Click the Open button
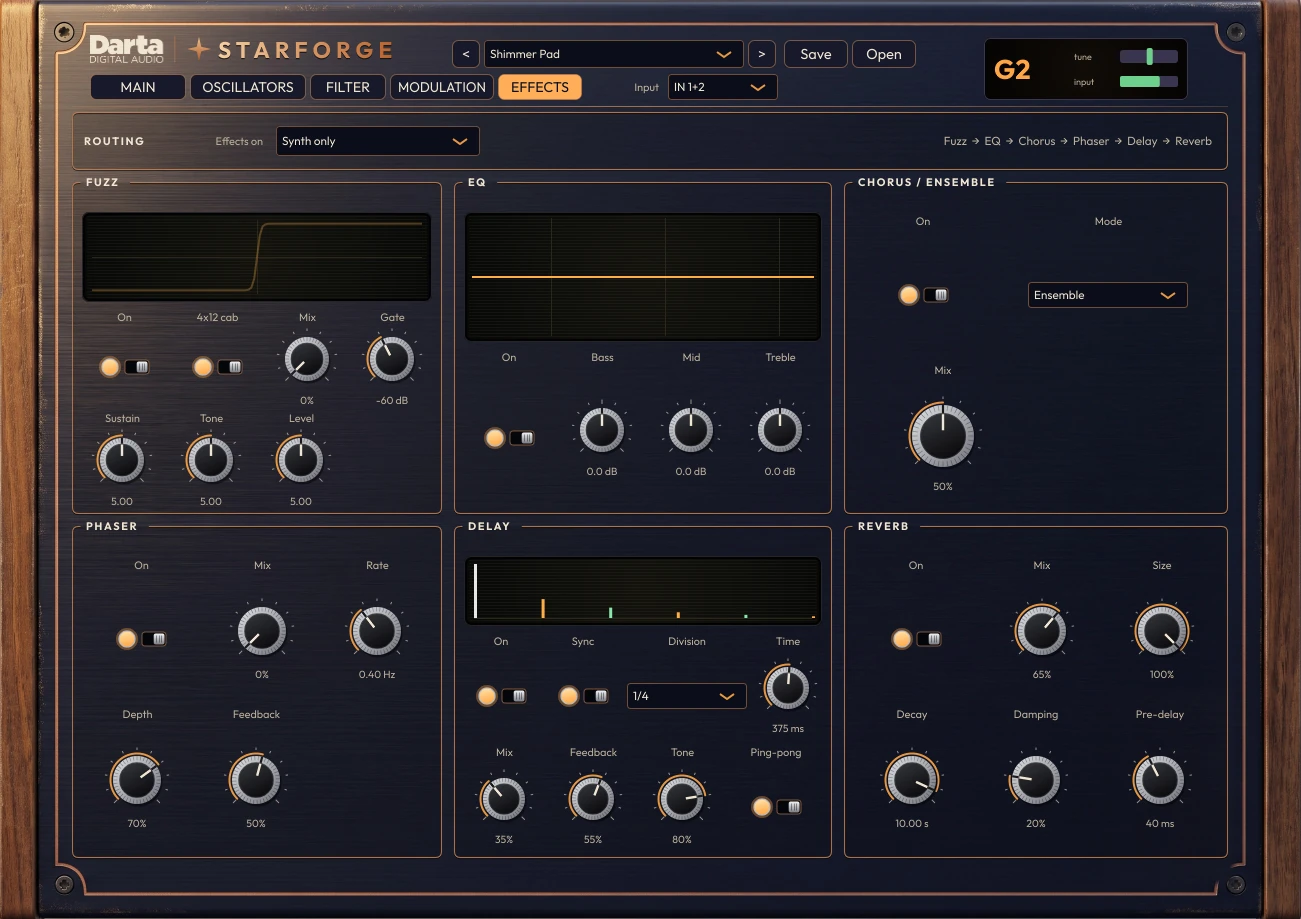 point(884,54)
